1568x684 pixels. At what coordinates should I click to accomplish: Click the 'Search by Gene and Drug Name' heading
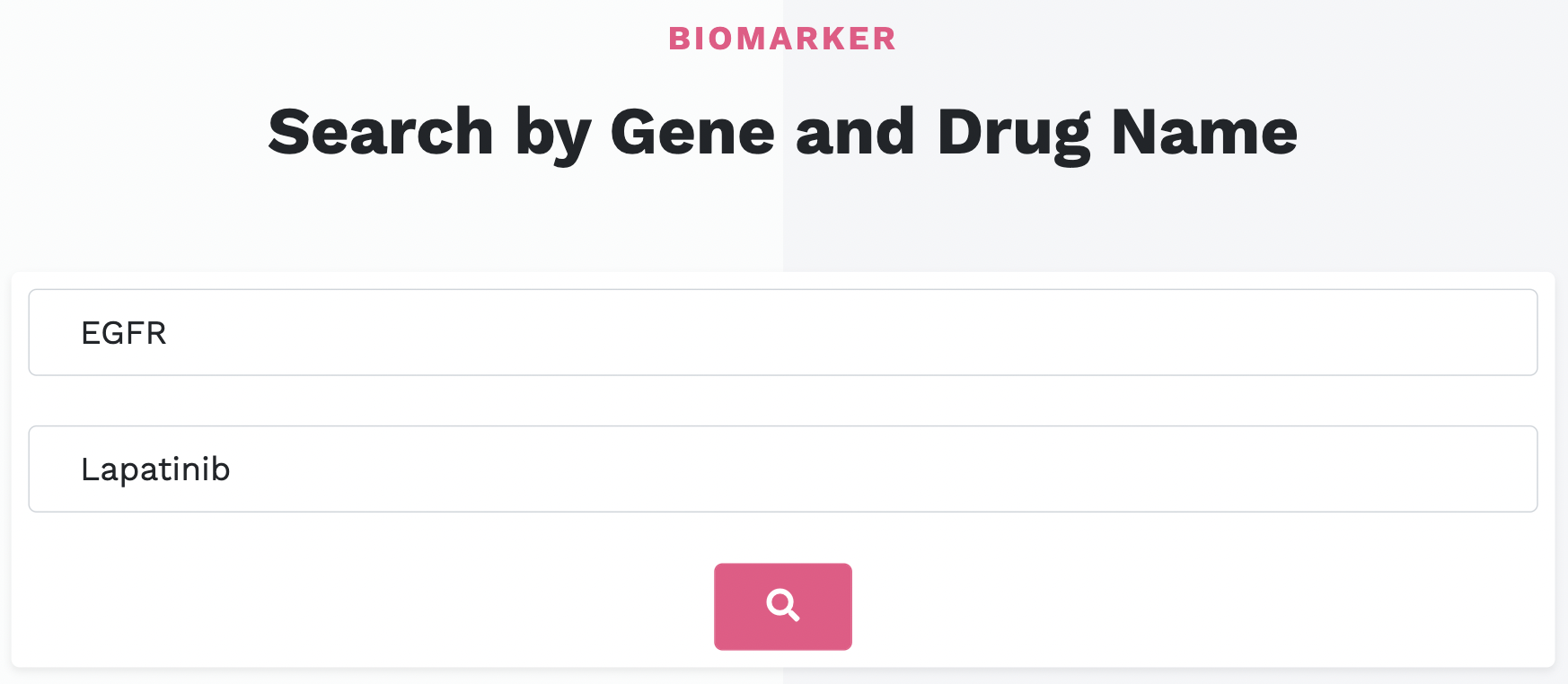[x=782, y=132]
